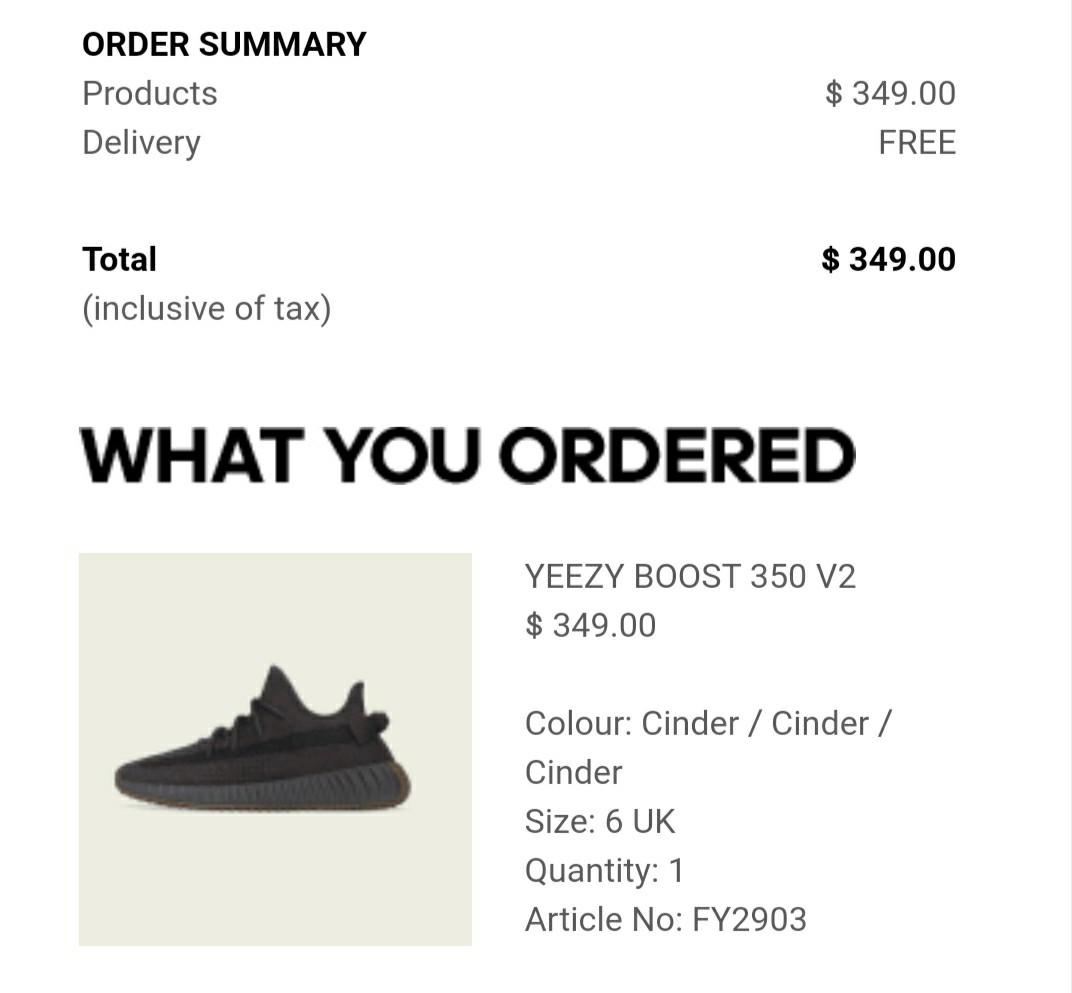This screenshot has height=993, width=1072.
Task: Click the Delivery label
Action: pos(142,144)
